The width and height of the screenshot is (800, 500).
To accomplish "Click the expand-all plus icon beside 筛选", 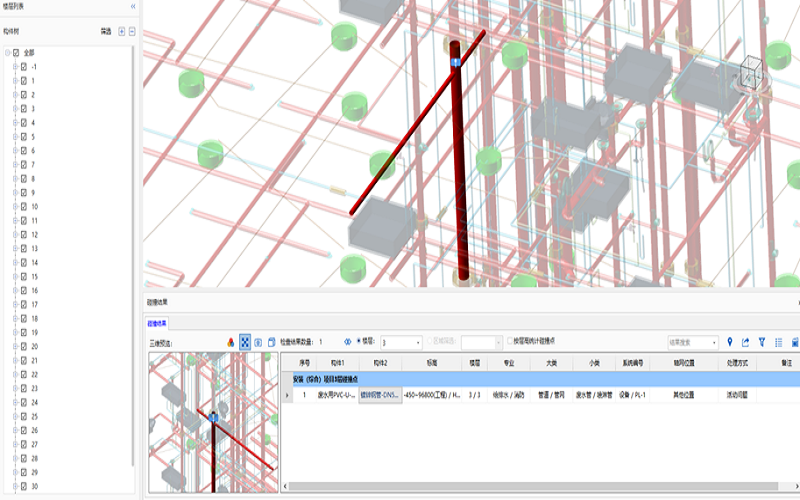I will (x=121, y=32).
